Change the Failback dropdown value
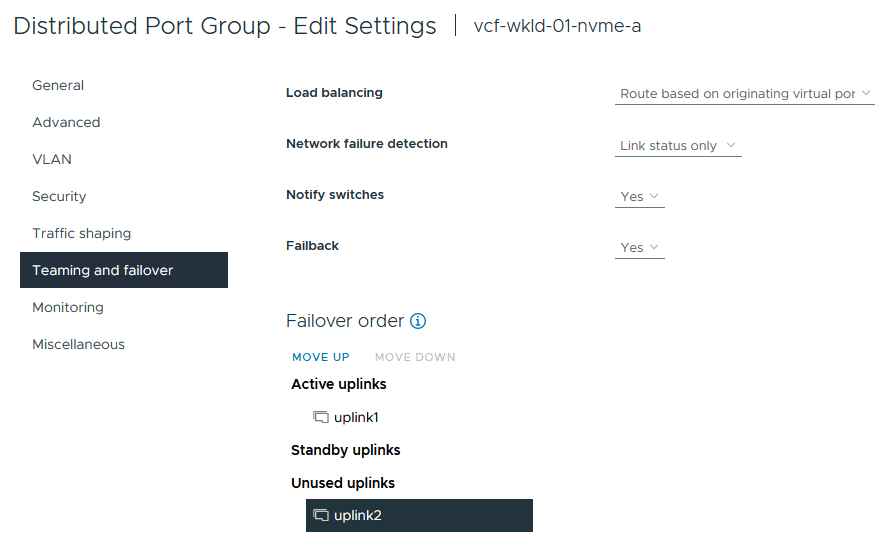 (x=640, y=247)
